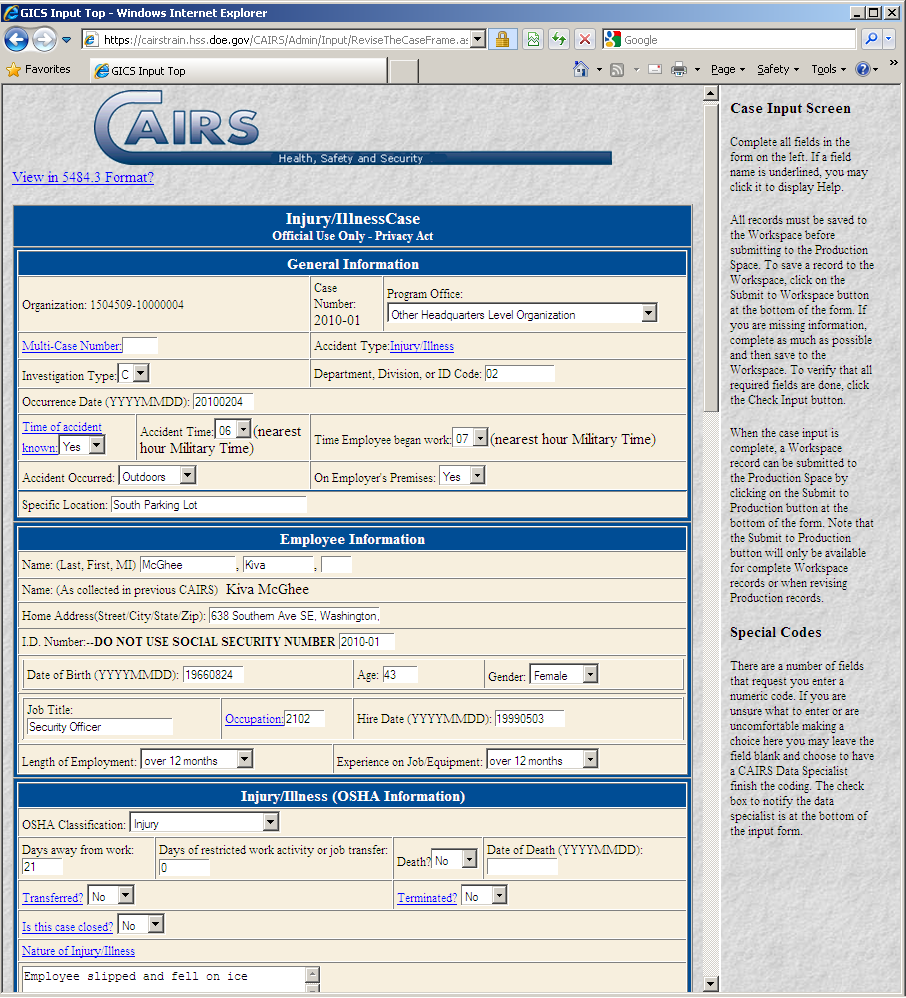This screenshot has width=906, height=998.
Task: Open the Safety menu
Action: 777,69
